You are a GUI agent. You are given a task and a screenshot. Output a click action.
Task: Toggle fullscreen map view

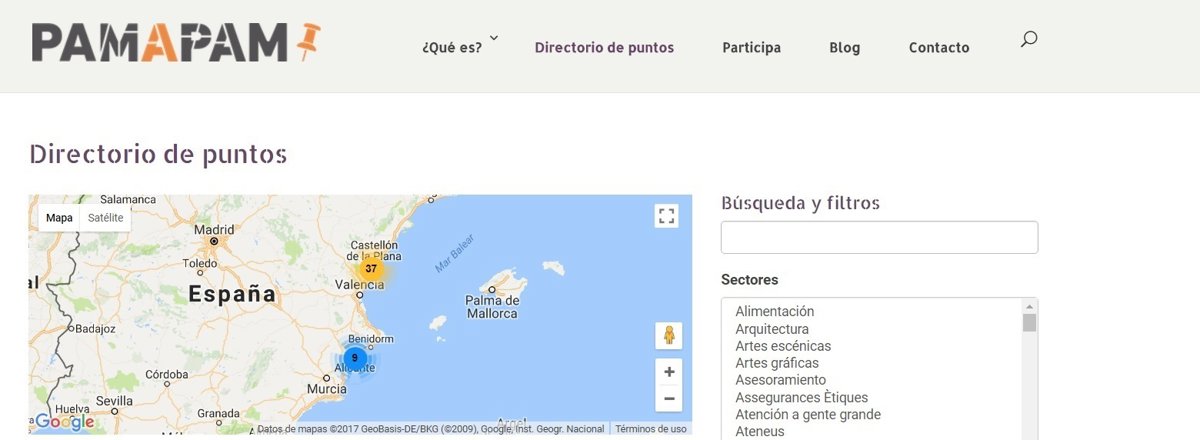pyautogui.click(x=667, y=216)
